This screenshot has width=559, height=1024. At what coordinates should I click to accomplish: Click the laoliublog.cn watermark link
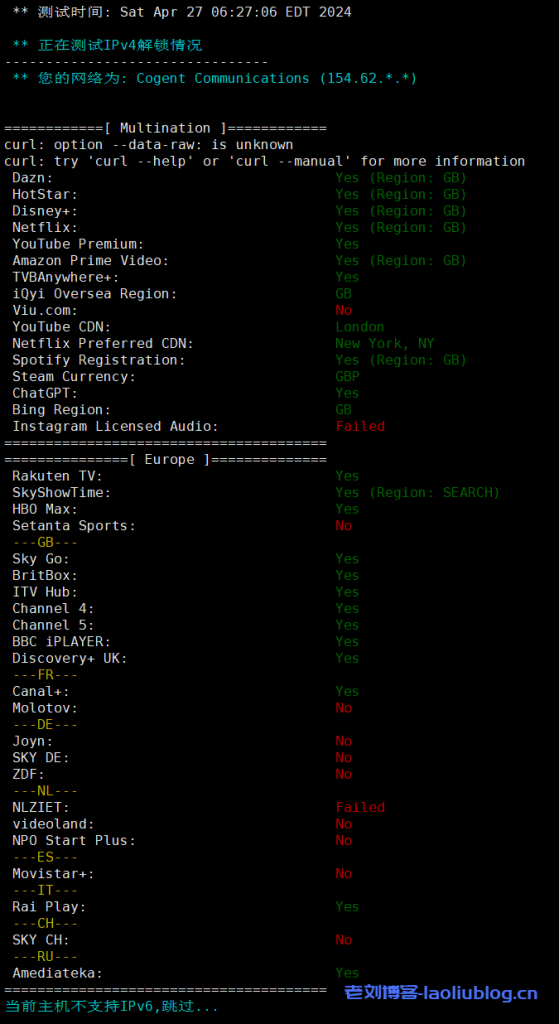click(441, 993)
